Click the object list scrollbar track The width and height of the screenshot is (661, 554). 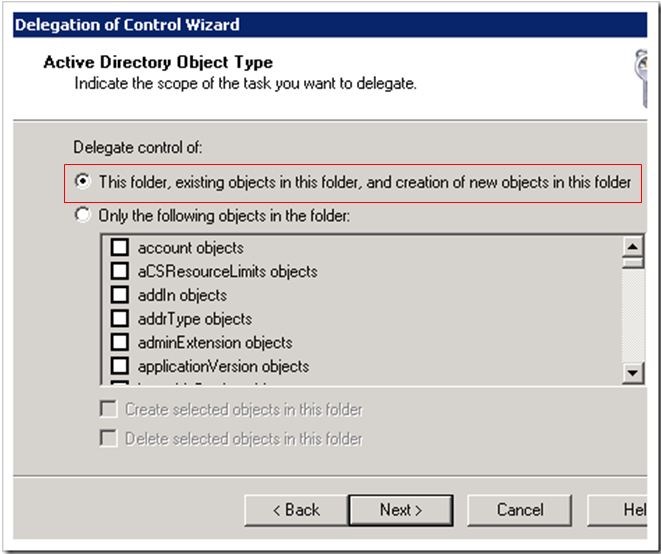pos(633,320)
